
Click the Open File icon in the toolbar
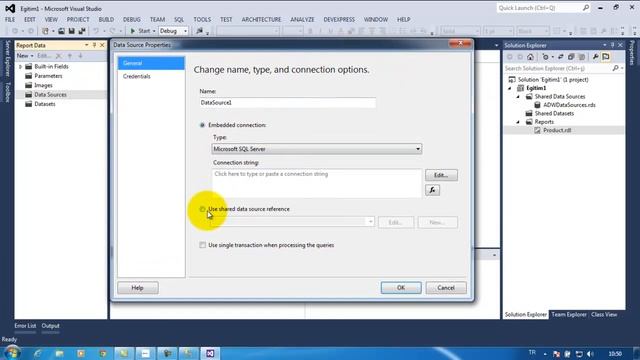click(61, 31)
